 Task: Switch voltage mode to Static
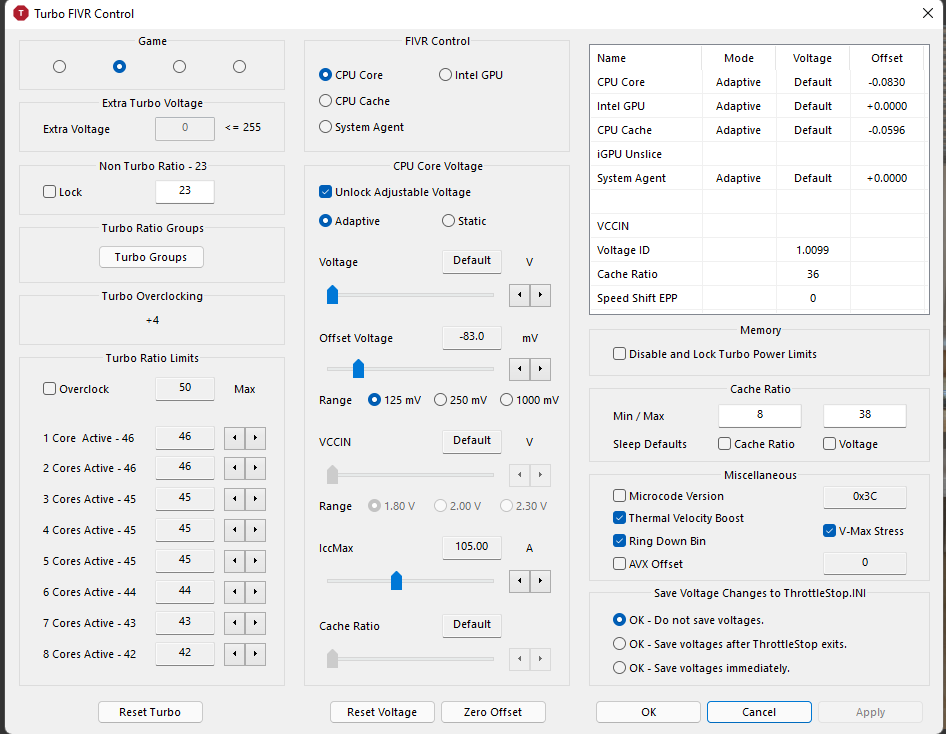coord(464,221)
